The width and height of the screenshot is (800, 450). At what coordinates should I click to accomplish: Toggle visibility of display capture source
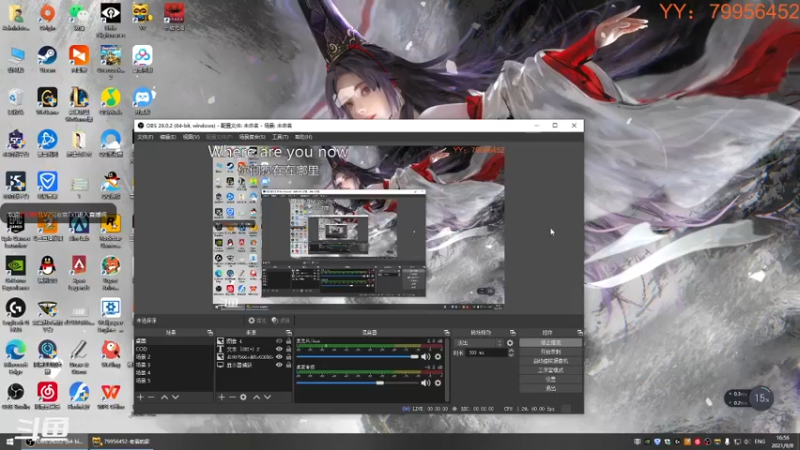[279, 365]
